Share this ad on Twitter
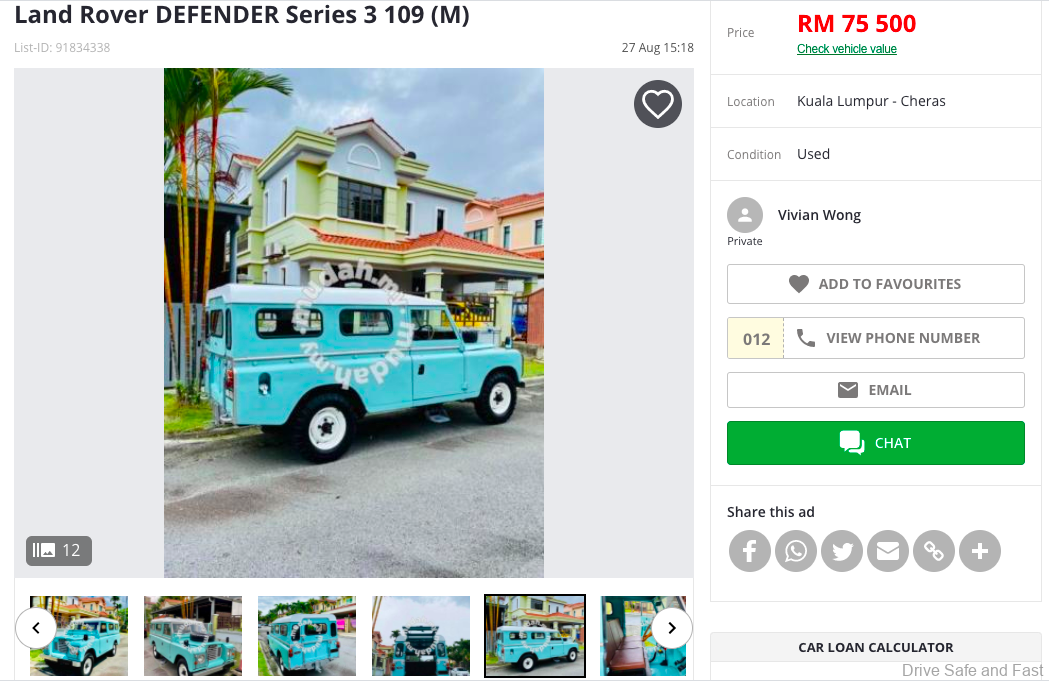The height and width of the screenshot is (681, 1049). [842, 551]
